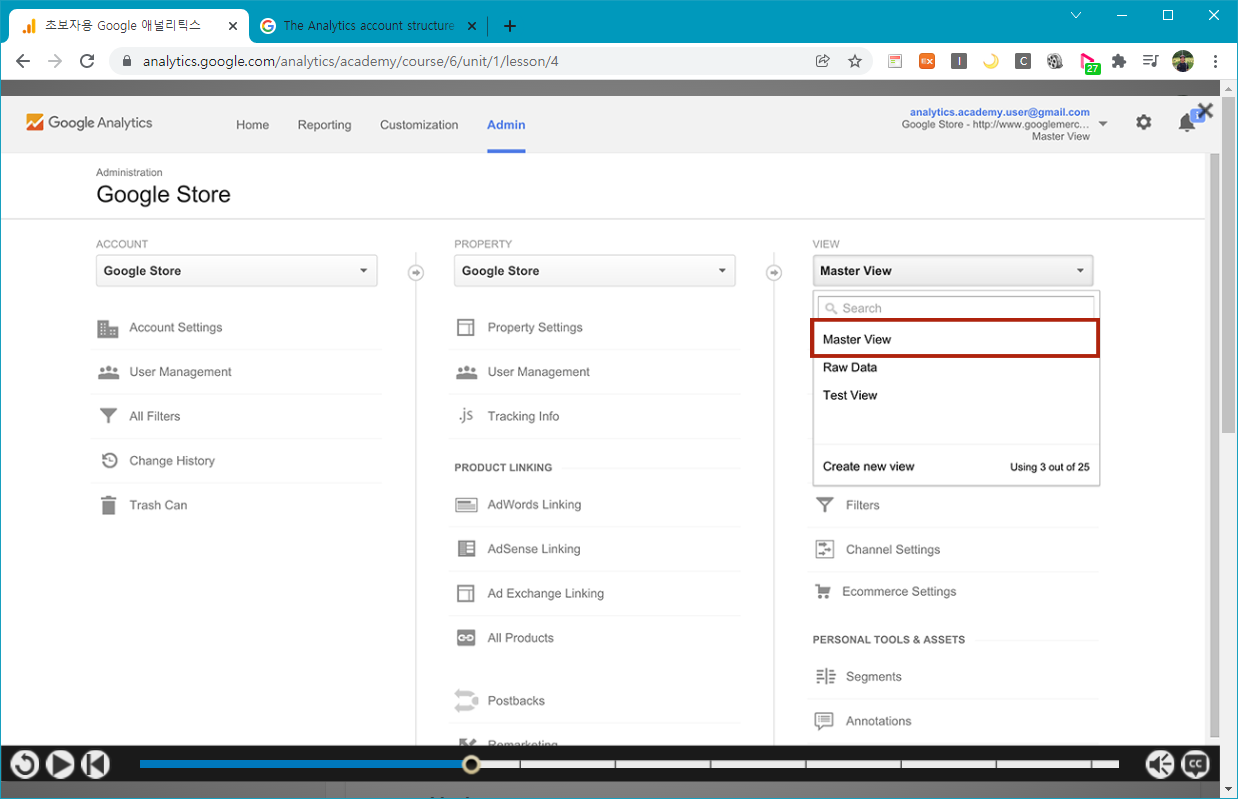Close the lesson overlay with X
Image resolution: width=1238 pixels, height=799 pixels.
coord(1205,110)
